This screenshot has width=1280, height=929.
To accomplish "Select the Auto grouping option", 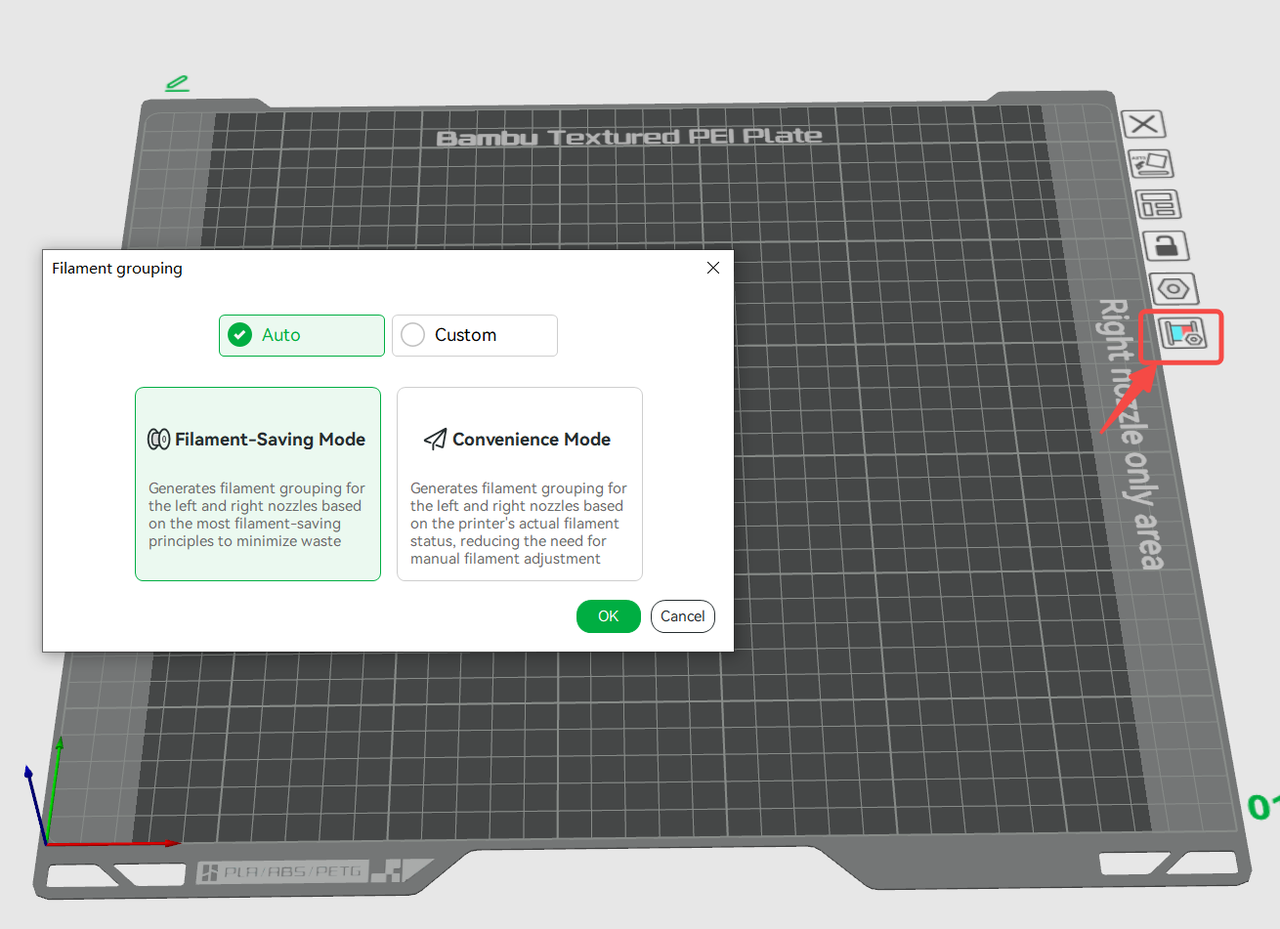I will pyautogui.click(x=302, y=335).
